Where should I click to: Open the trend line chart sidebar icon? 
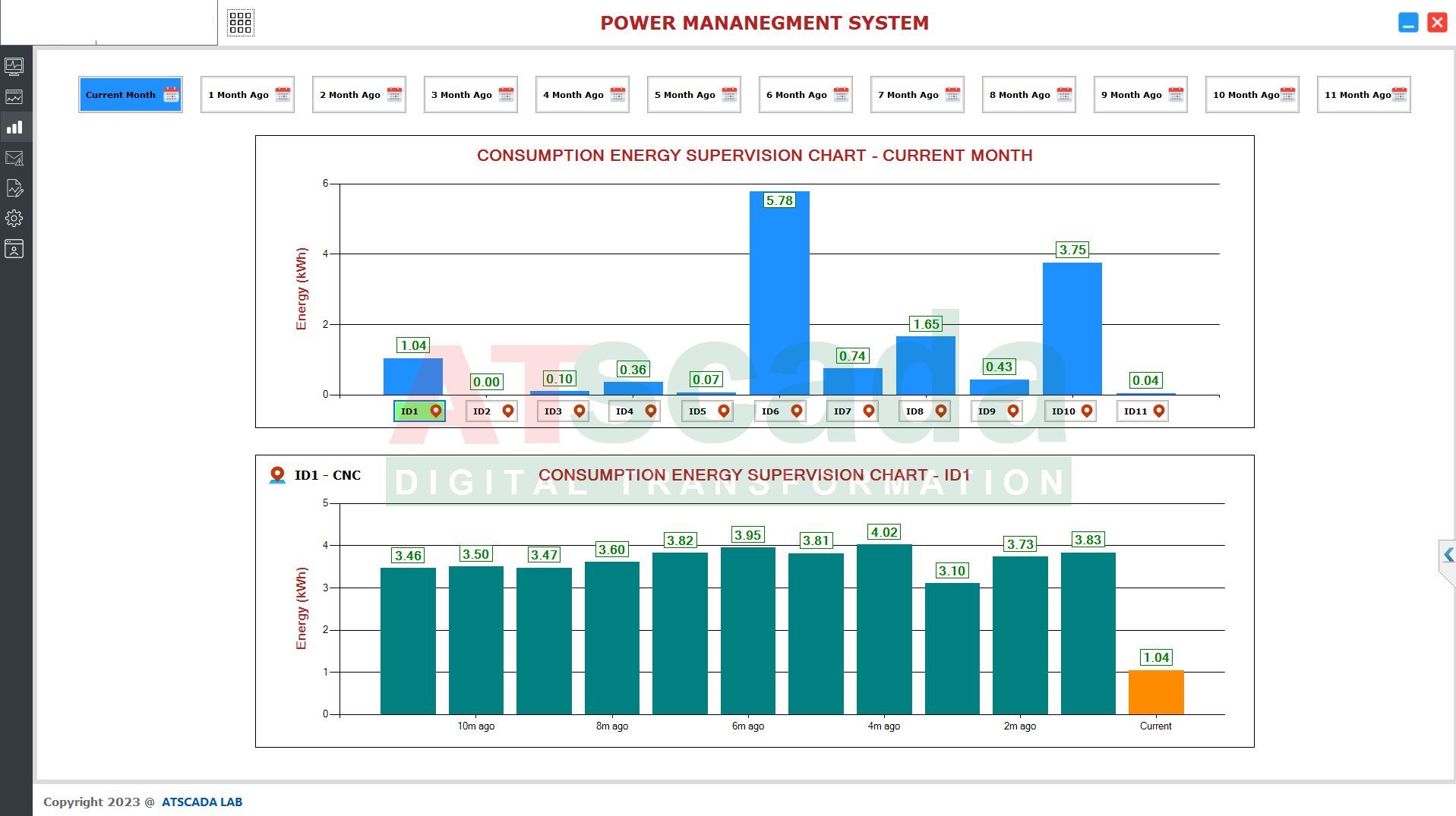(14, 97)
